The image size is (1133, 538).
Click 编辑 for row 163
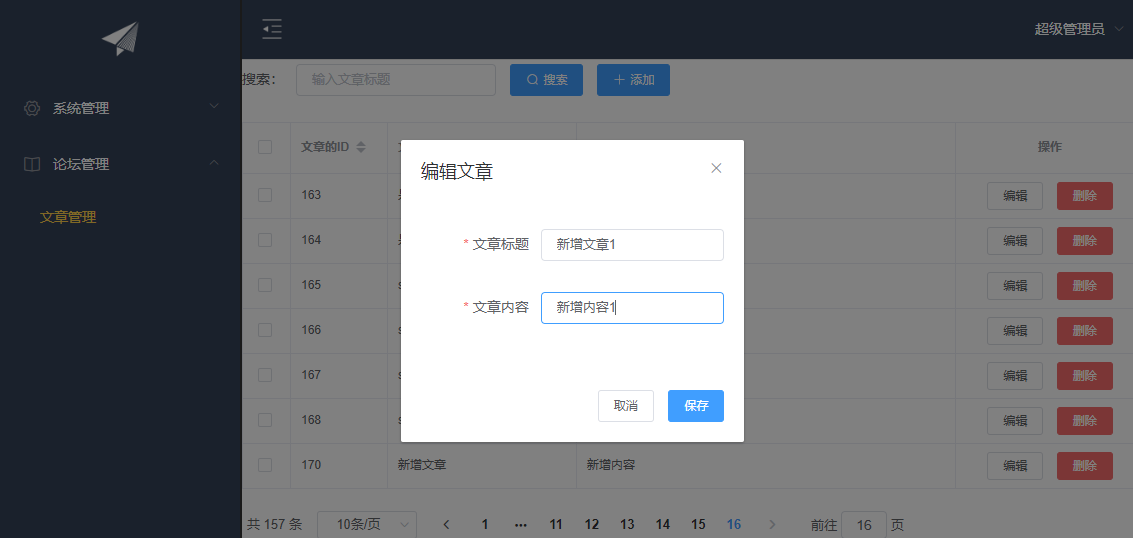coord(1015,196)
